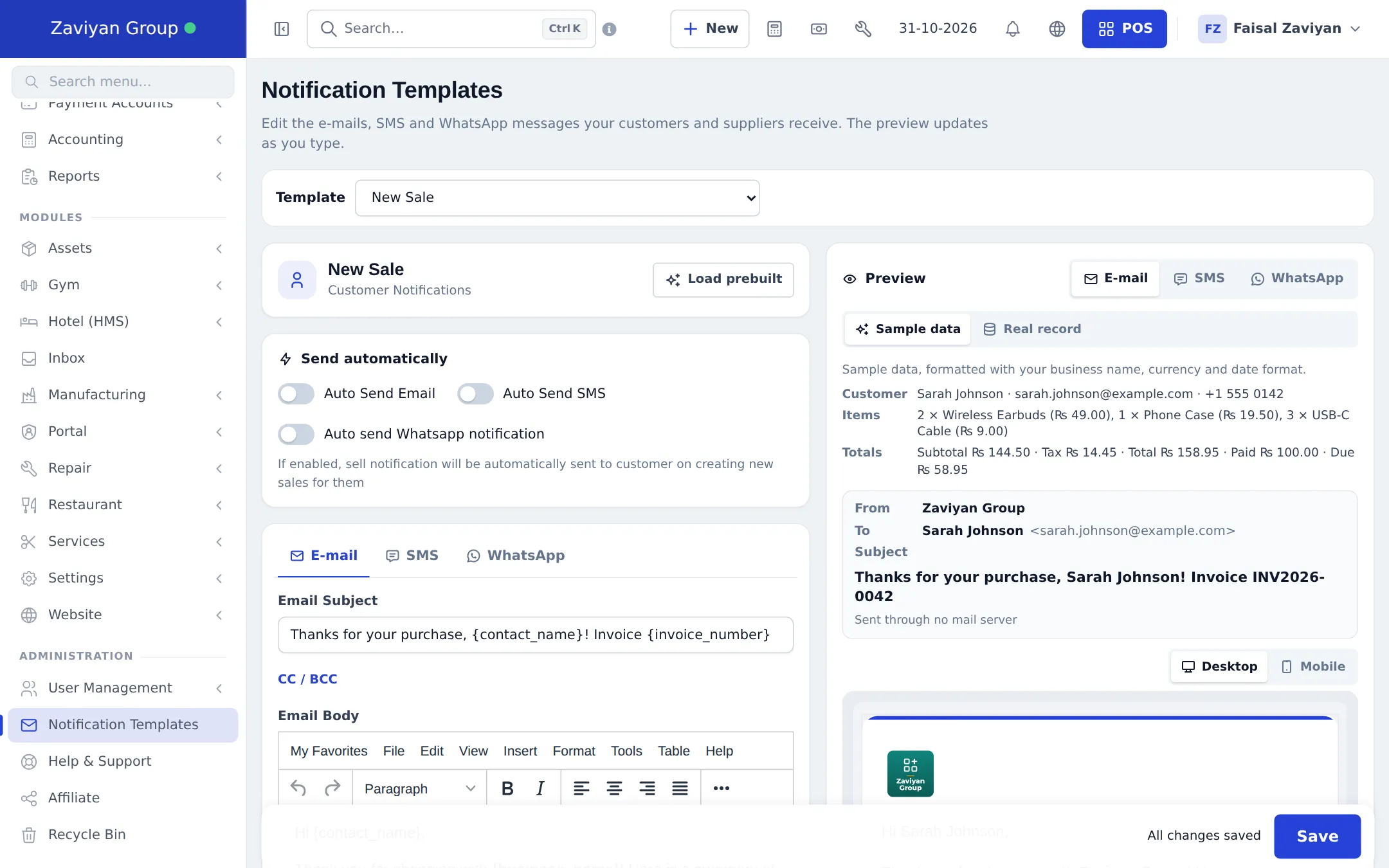Click the globe language icon
This screenshot has width=1389, height=868.
[1057, 29]
